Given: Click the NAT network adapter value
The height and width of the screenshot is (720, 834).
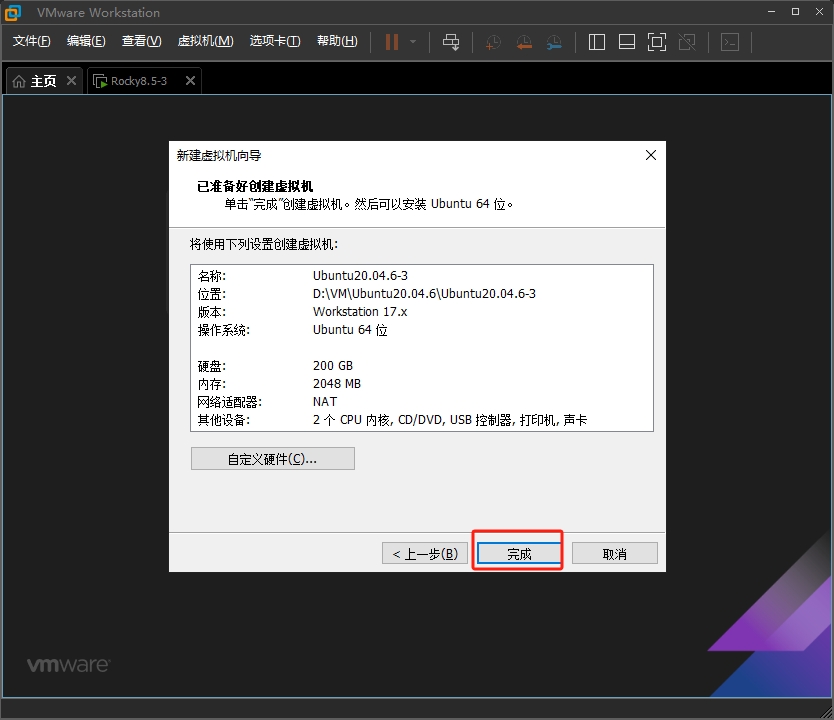Looking at the screenshot, I should point(325,402).
